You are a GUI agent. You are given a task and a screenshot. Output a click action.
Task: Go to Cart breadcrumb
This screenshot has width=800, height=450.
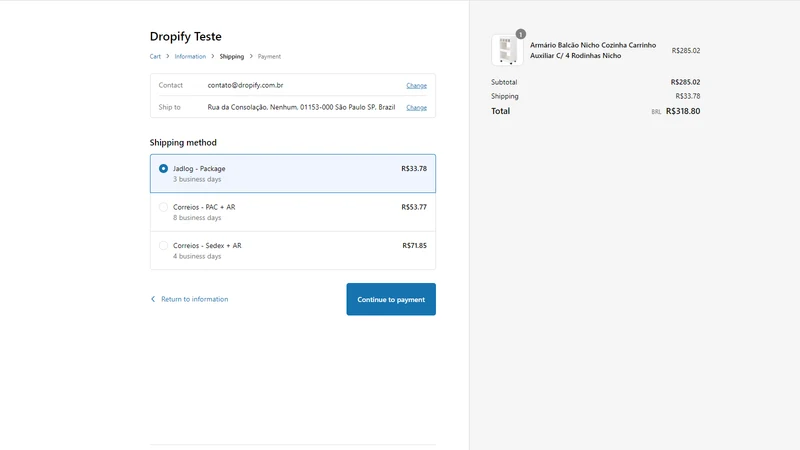(155, 57)
